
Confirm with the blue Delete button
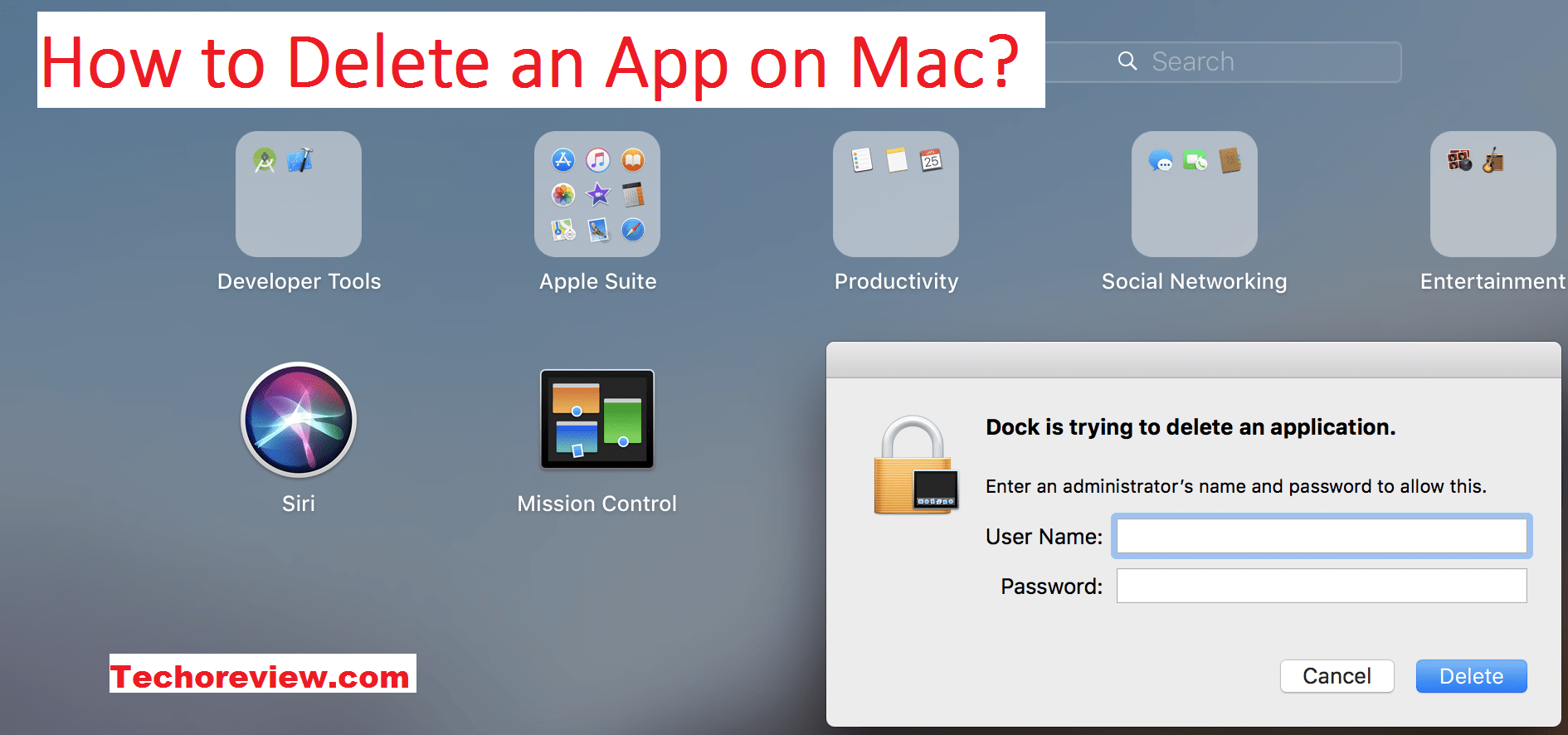[1471, 676]
